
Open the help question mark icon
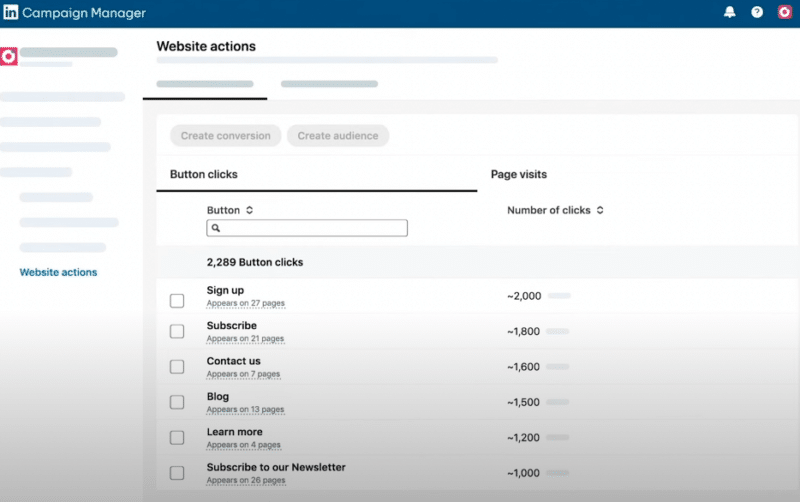coord(757,12)
